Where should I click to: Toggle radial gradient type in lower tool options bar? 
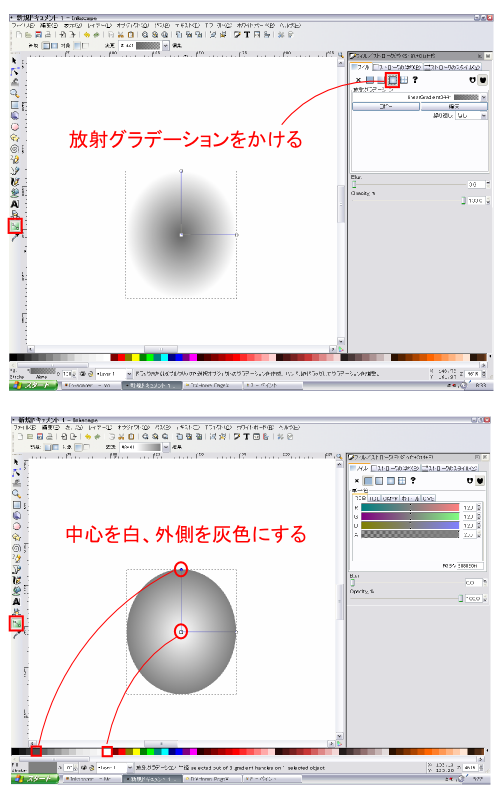(55, 447)
